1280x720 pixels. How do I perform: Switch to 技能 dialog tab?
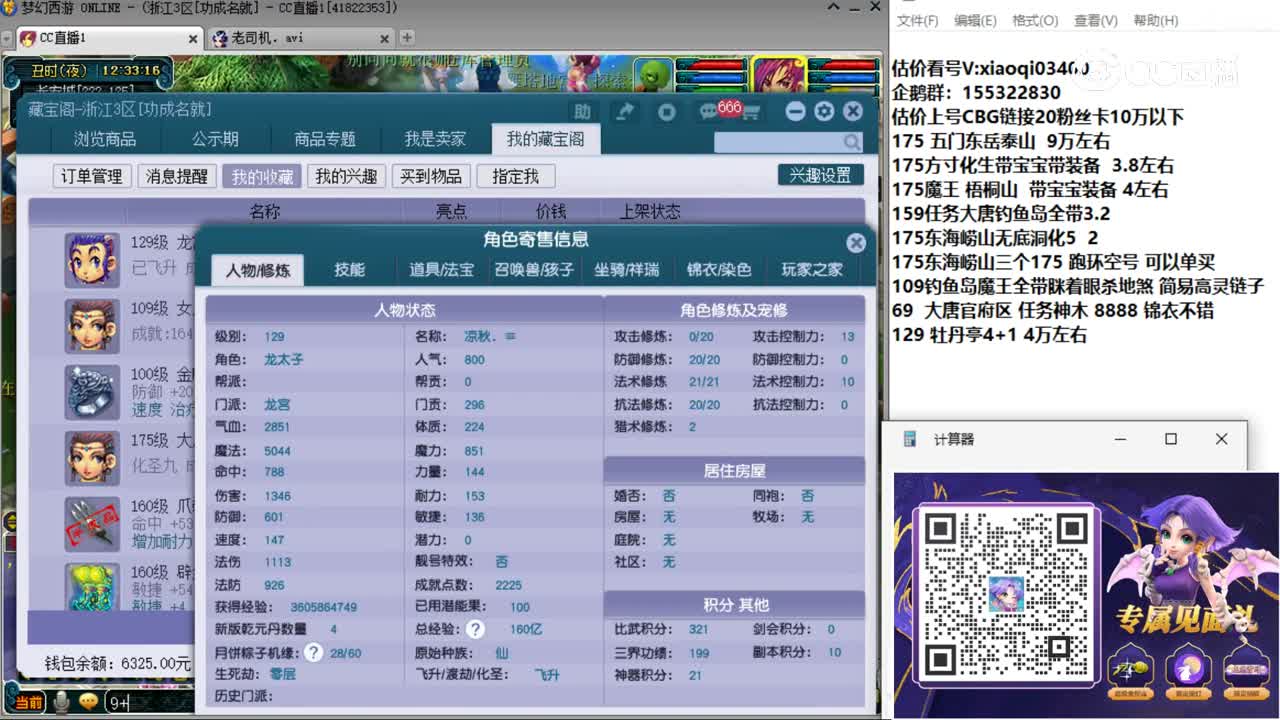coord(350,270)
